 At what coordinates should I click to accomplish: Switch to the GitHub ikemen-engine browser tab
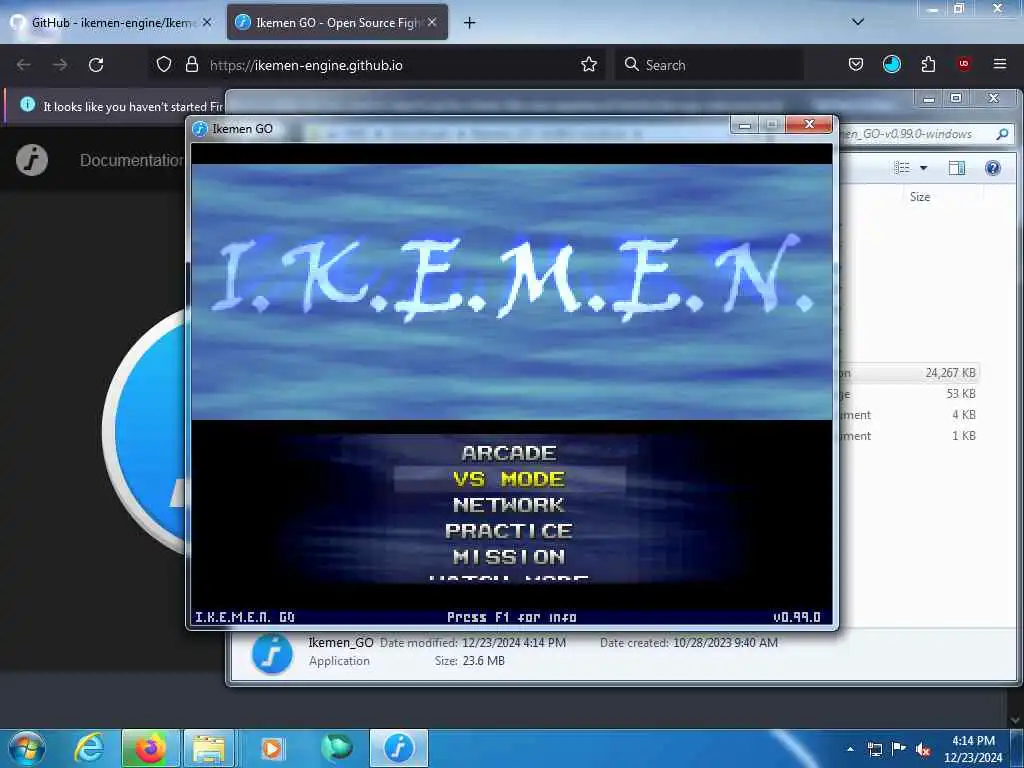[x=111, y=22]
